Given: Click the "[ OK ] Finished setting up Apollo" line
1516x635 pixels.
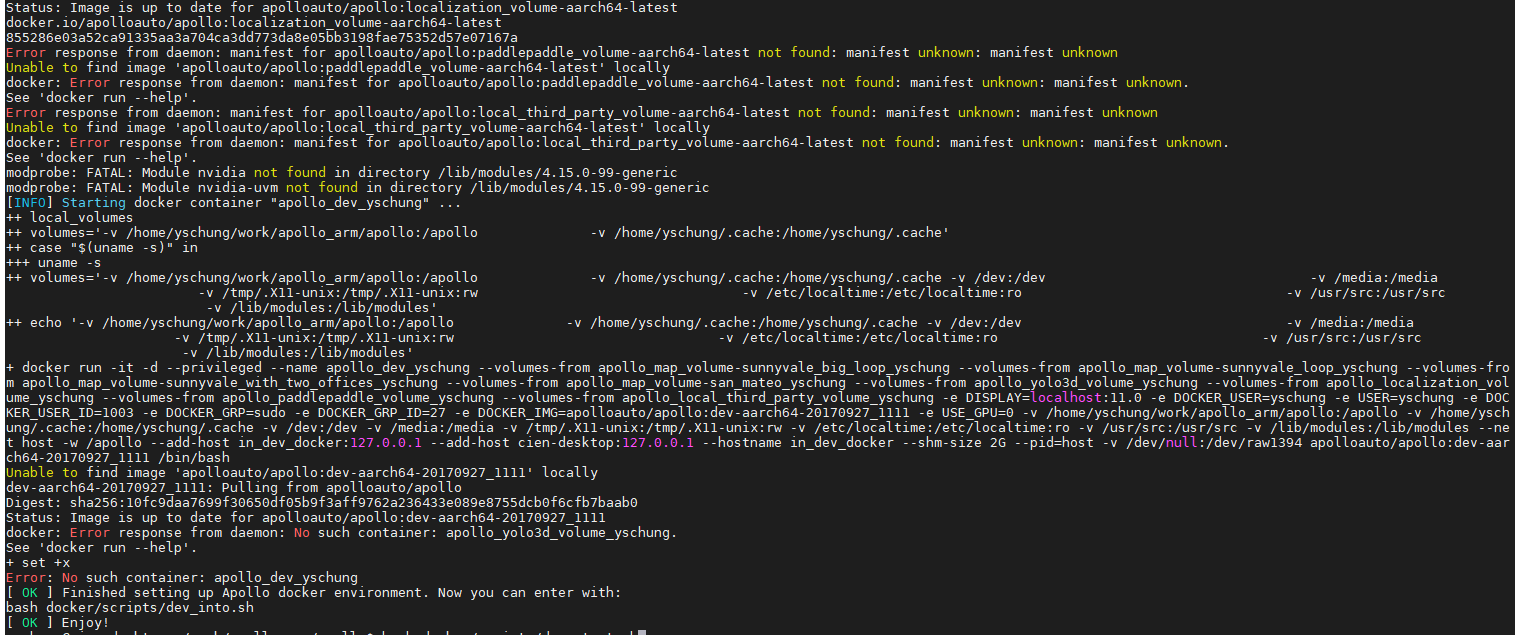Looking at the screenshot, I should coord(313,592).
